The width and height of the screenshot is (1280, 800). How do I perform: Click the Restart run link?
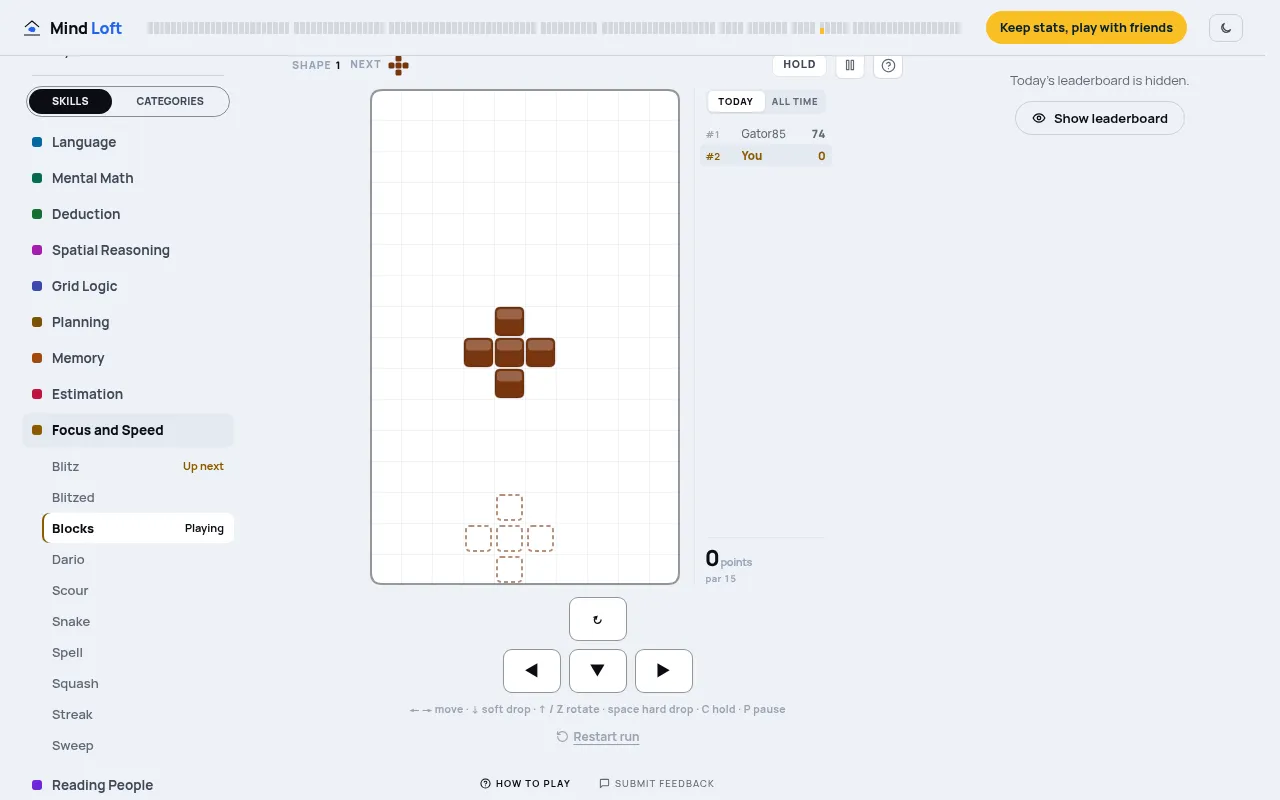pos(598,737)
